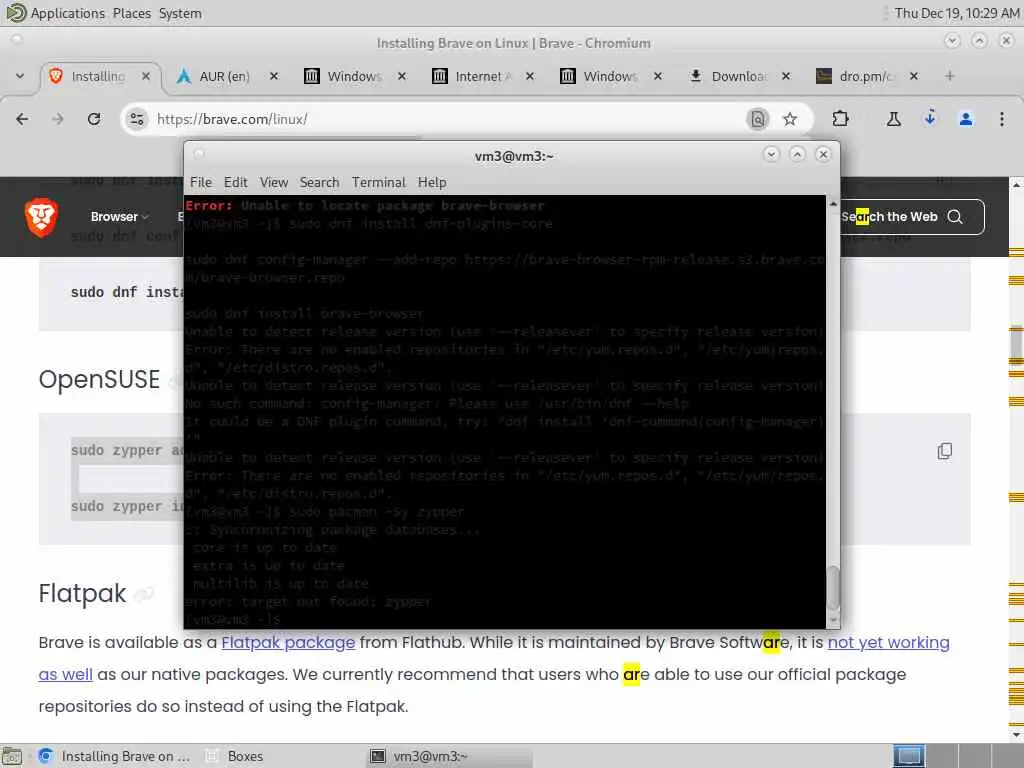Go forward in Chromium
The height and width of the screenshot is (768, 1024).
coord(57,119)
